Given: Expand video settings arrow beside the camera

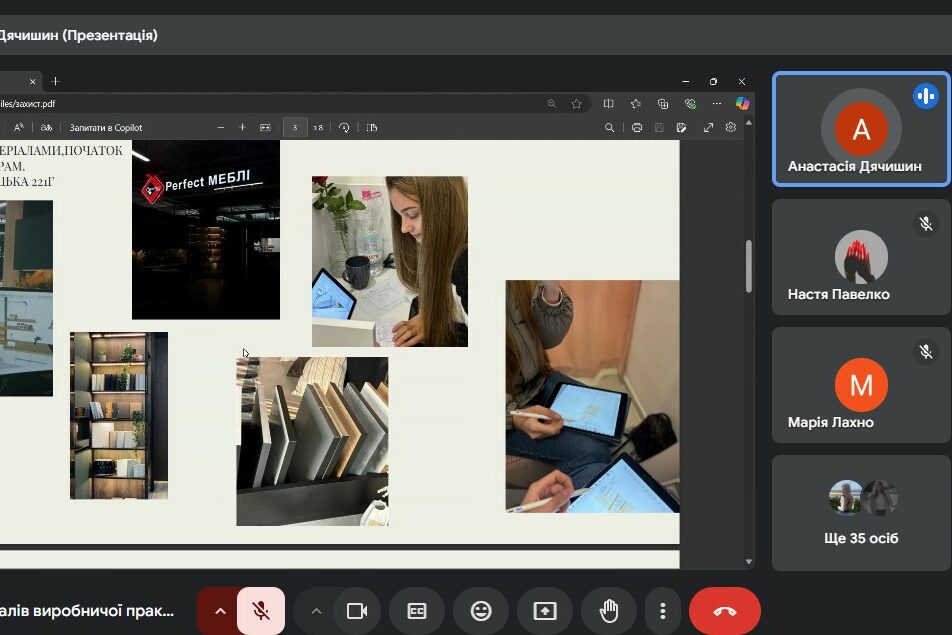Looking at the screenshot, I should [x=316, y=611].
